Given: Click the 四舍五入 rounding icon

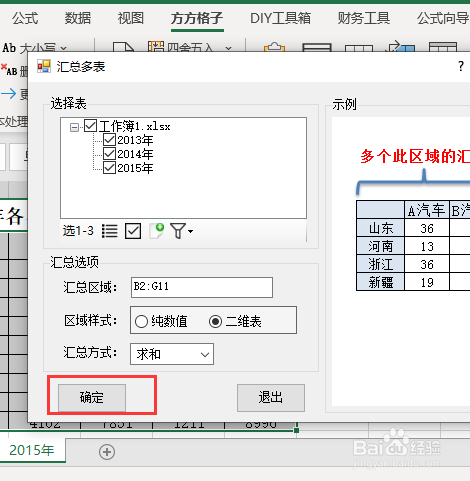Looking at the screenshot, I should (156, 47).
